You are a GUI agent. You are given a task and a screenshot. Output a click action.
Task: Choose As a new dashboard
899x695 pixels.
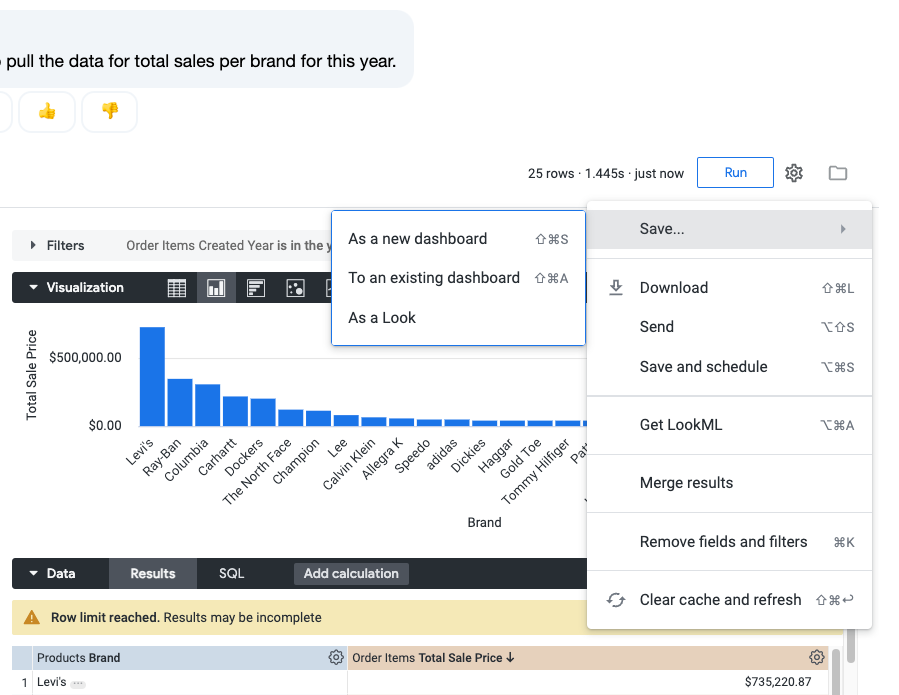pyautogui.click(x=458, y=239)
